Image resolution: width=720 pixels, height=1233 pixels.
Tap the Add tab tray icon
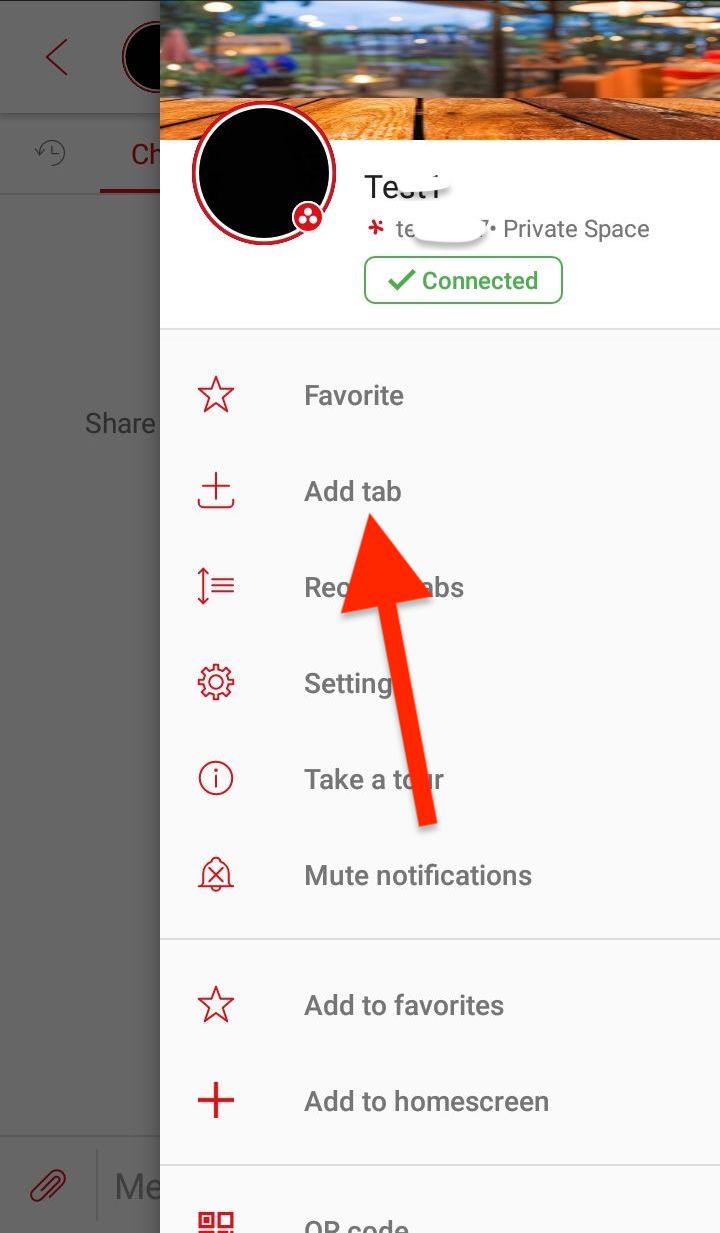coord(216,491)
